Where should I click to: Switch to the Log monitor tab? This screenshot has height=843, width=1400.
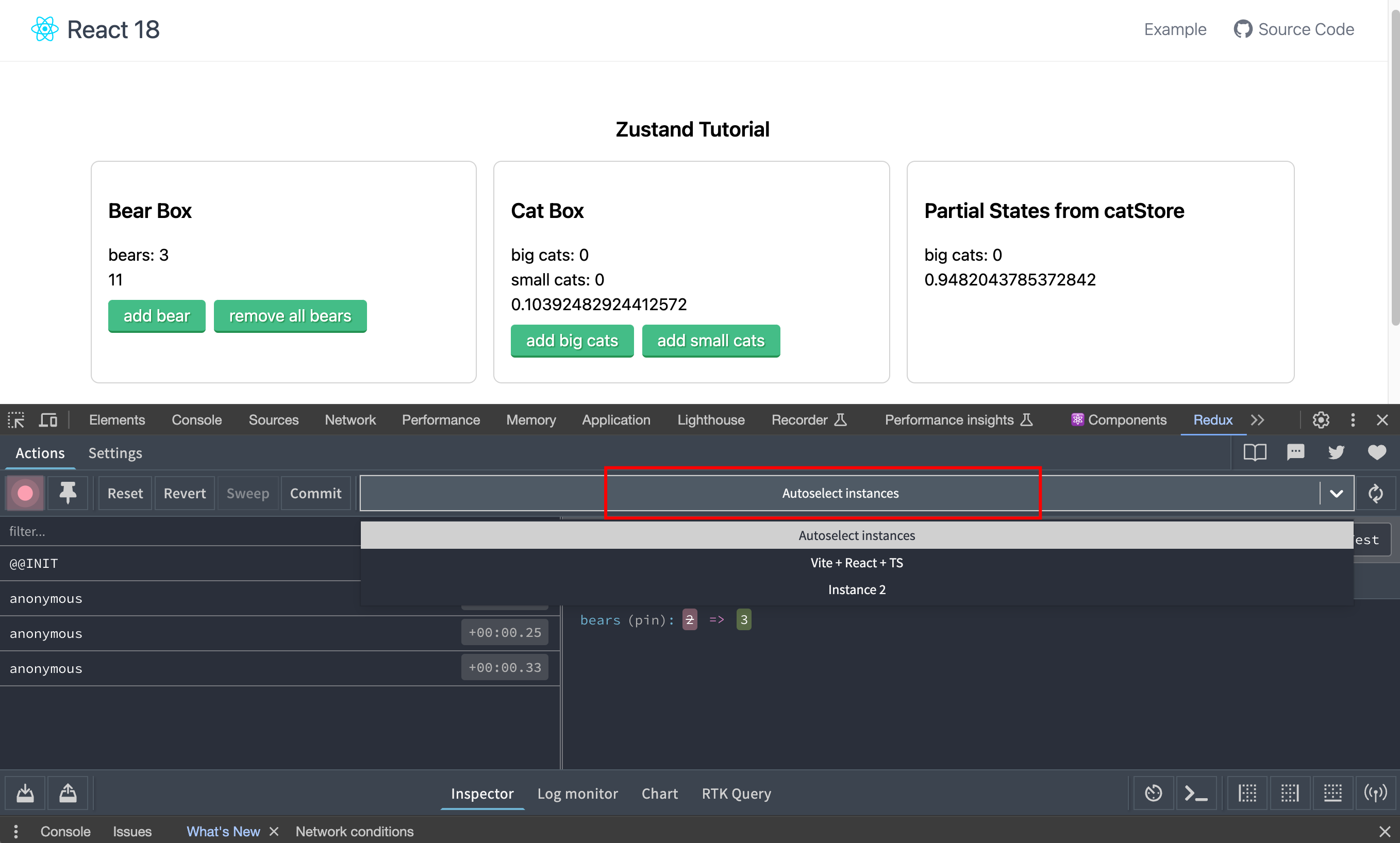(x=577, y=794)
